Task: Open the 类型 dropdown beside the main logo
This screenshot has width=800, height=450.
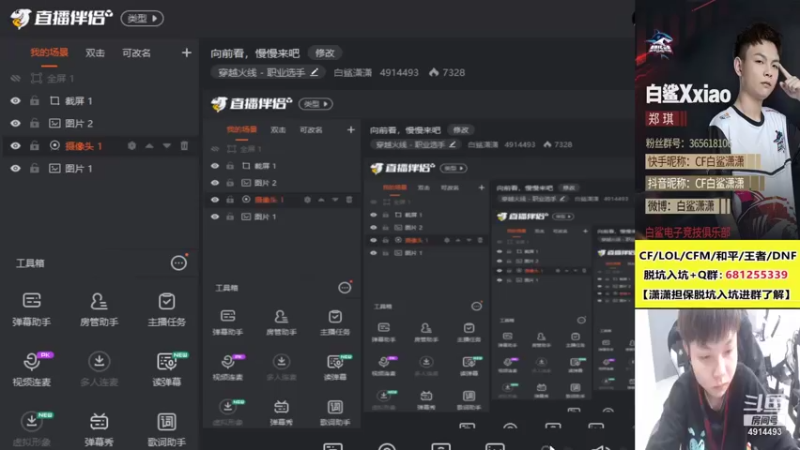Action: coord(142,19)
